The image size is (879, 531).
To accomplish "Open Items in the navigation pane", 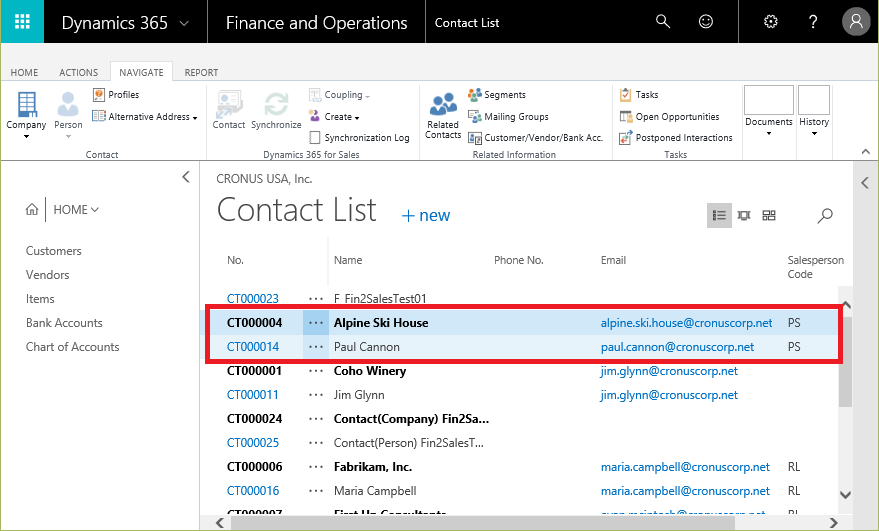I will point(40,299).
